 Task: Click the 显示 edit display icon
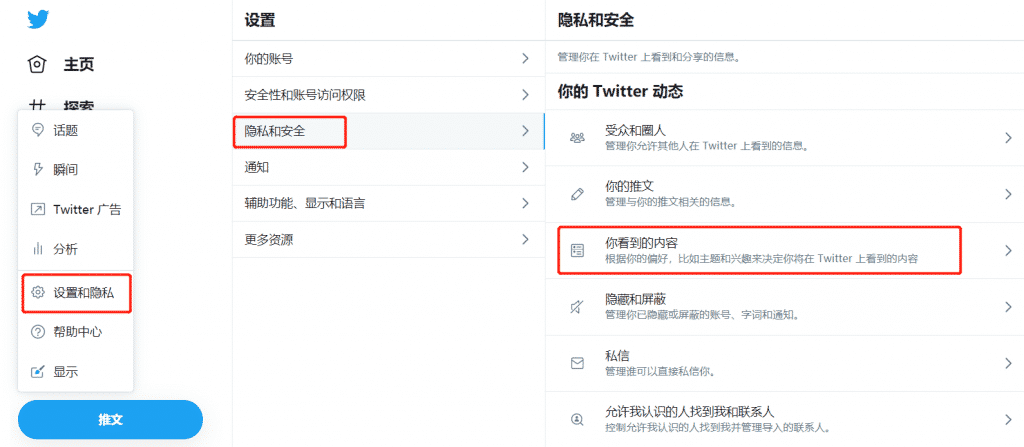tap(38, 372)
